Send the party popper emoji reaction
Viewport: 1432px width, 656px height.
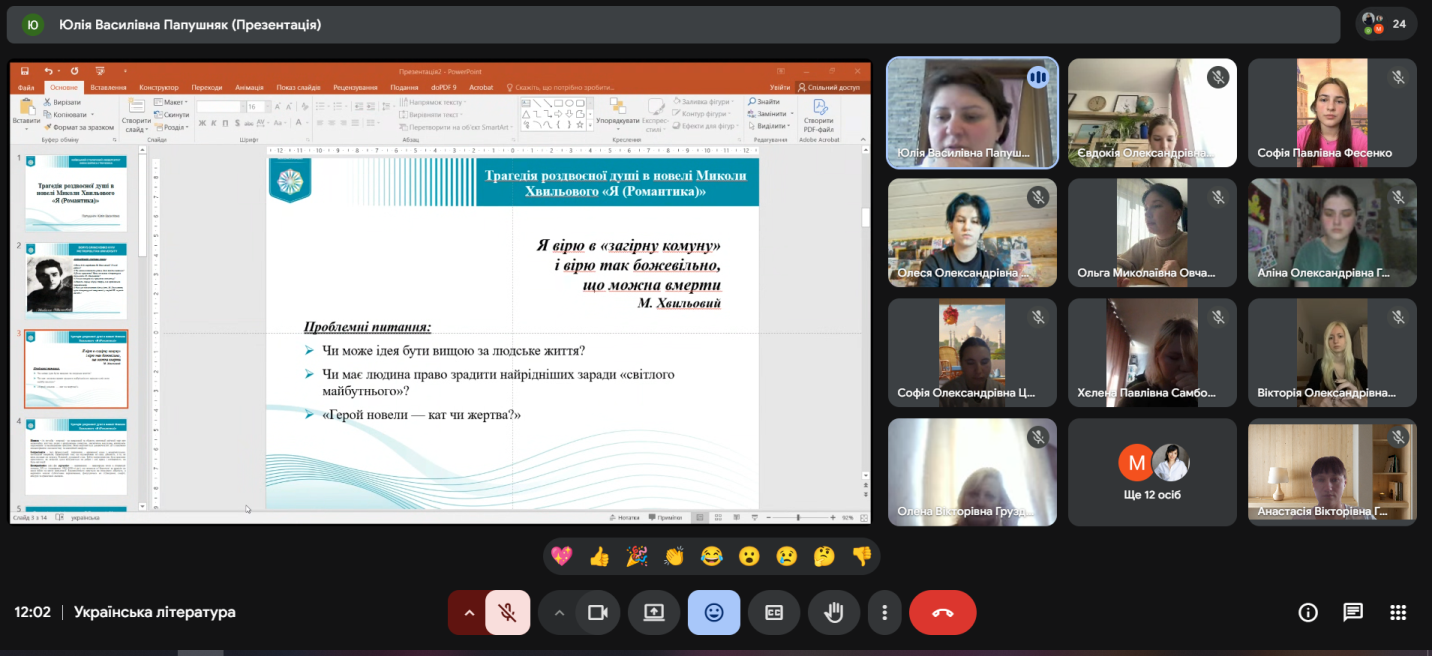click(637, 556)
